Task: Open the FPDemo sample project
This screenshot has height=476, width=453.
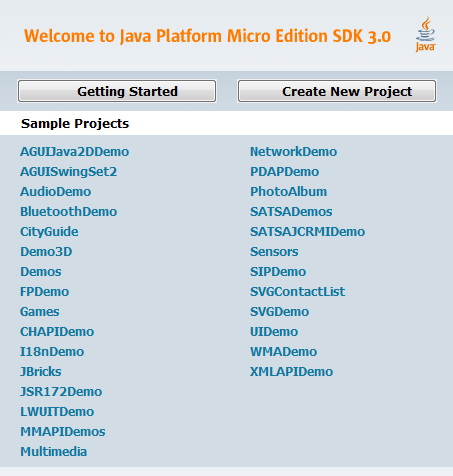Action: [45, 292]
